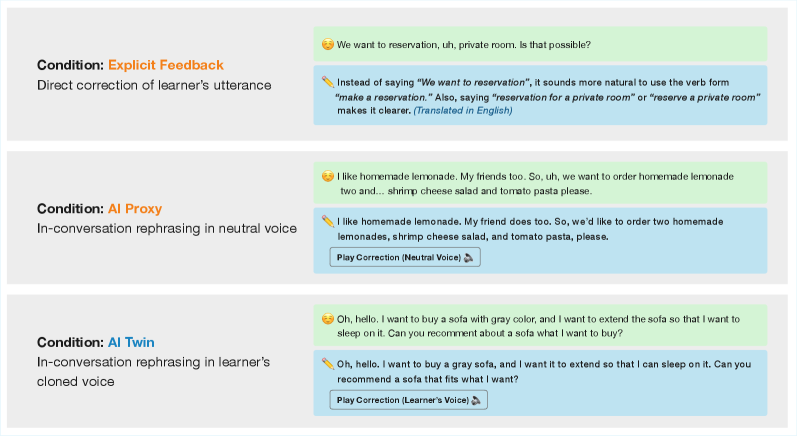Click "Direct correction of learner's utterance" description

click(154, 85)
